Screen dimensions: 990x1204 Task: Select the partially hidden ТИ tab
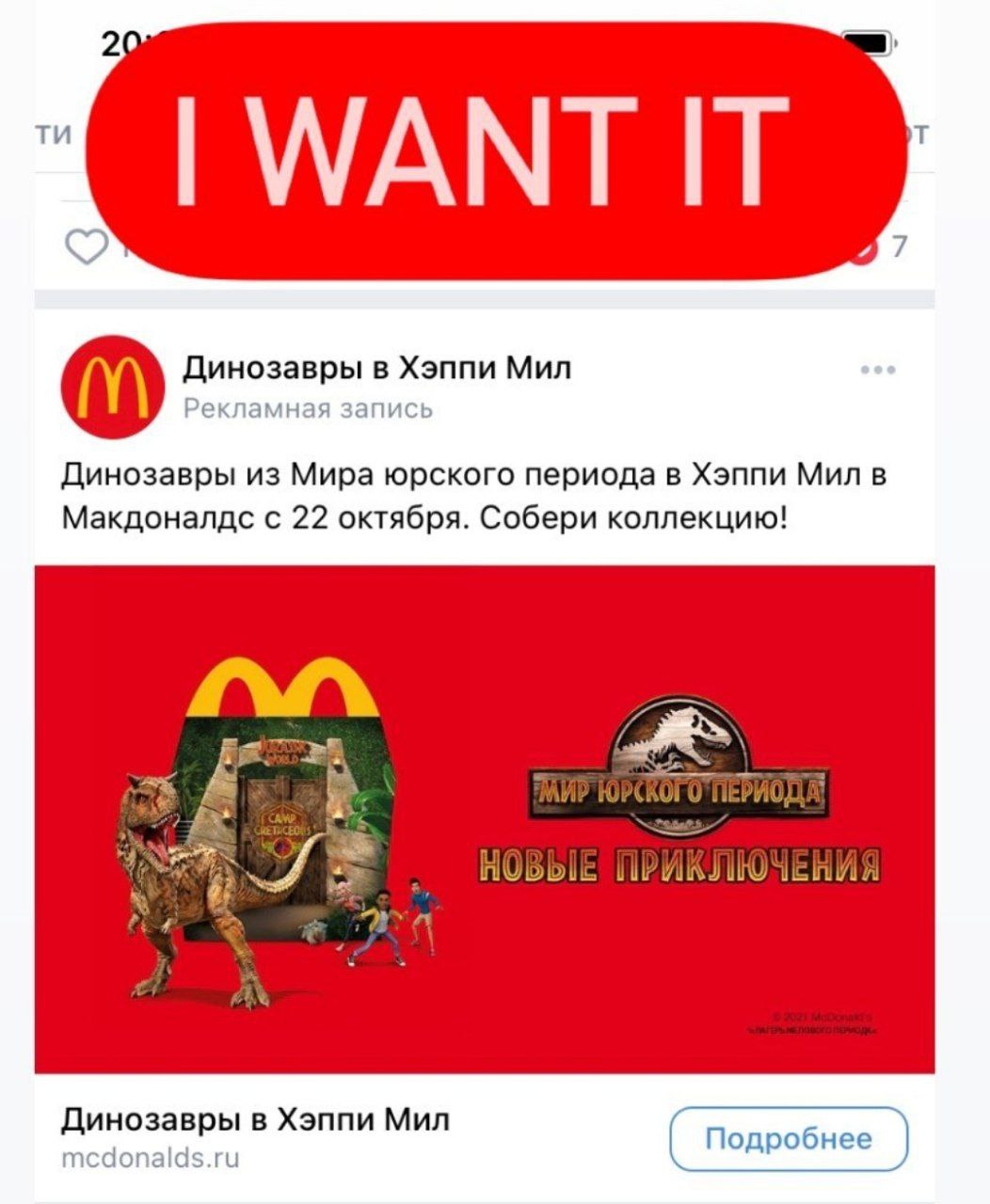pyautogui.click(x=55, y=135)
